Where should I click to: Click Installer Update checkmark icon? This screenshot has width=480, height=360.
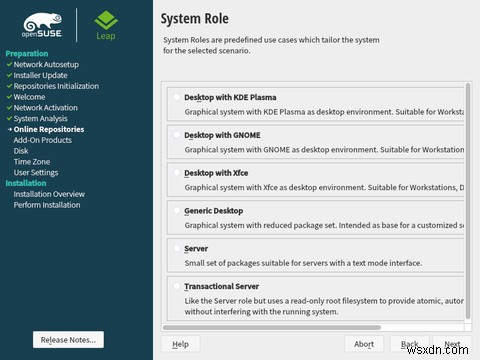point(9,75)
